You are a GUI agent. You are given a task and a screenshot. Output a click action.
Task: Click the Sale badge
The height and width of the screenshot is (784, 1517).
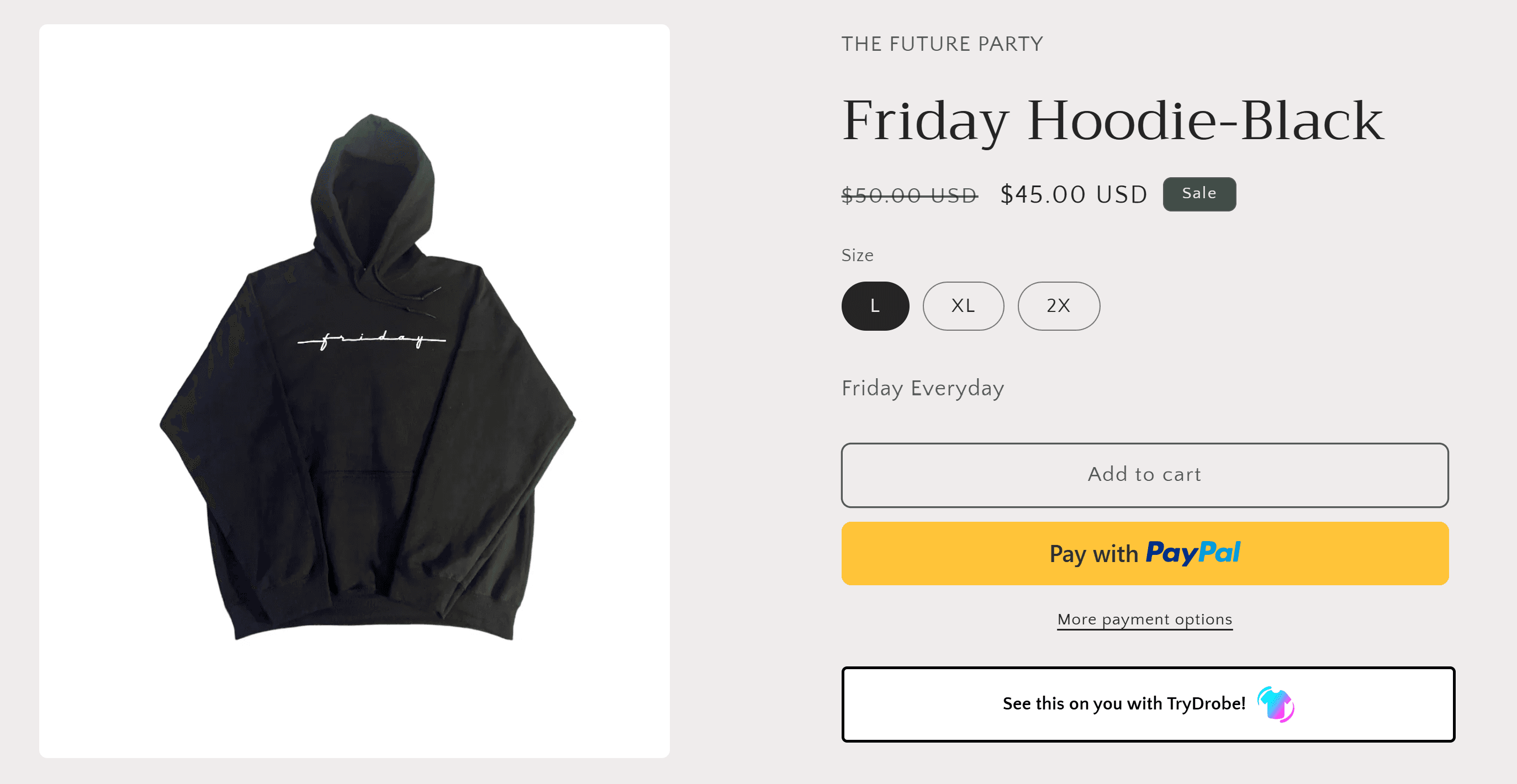tap(1198, 194)
